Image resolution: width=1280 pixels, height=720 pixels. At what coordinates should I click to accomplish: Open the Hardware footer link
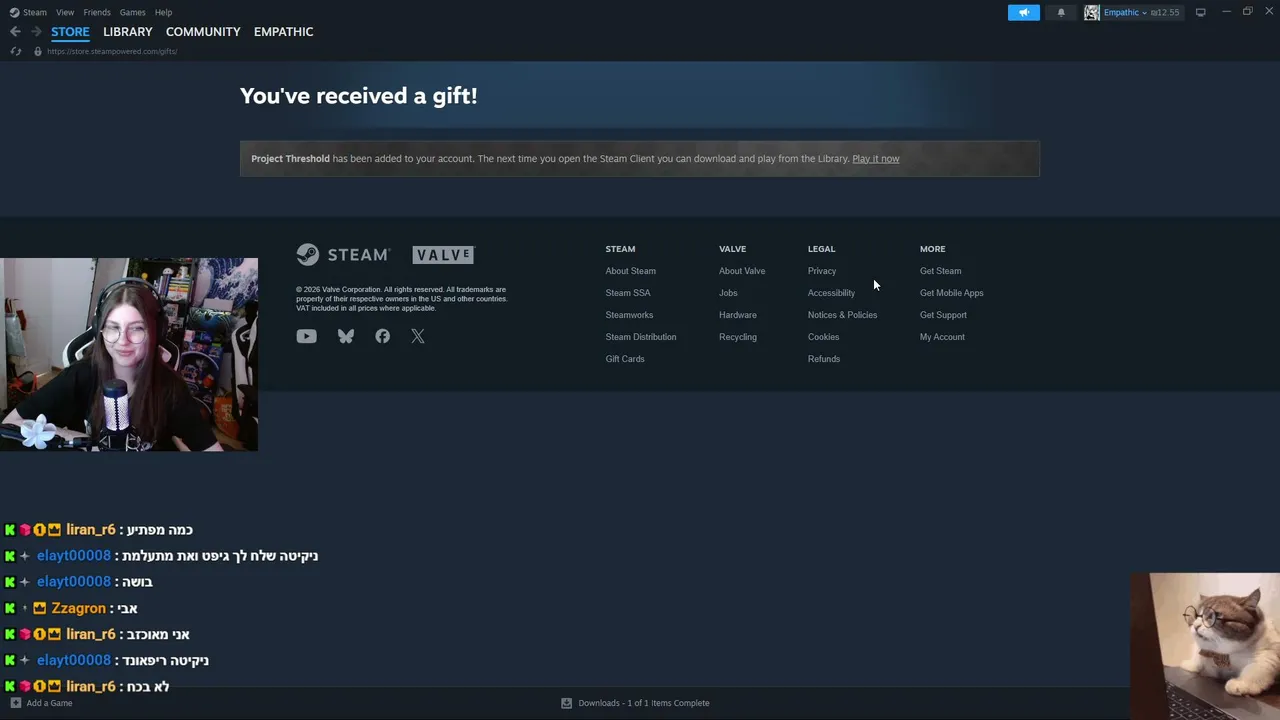738,315
